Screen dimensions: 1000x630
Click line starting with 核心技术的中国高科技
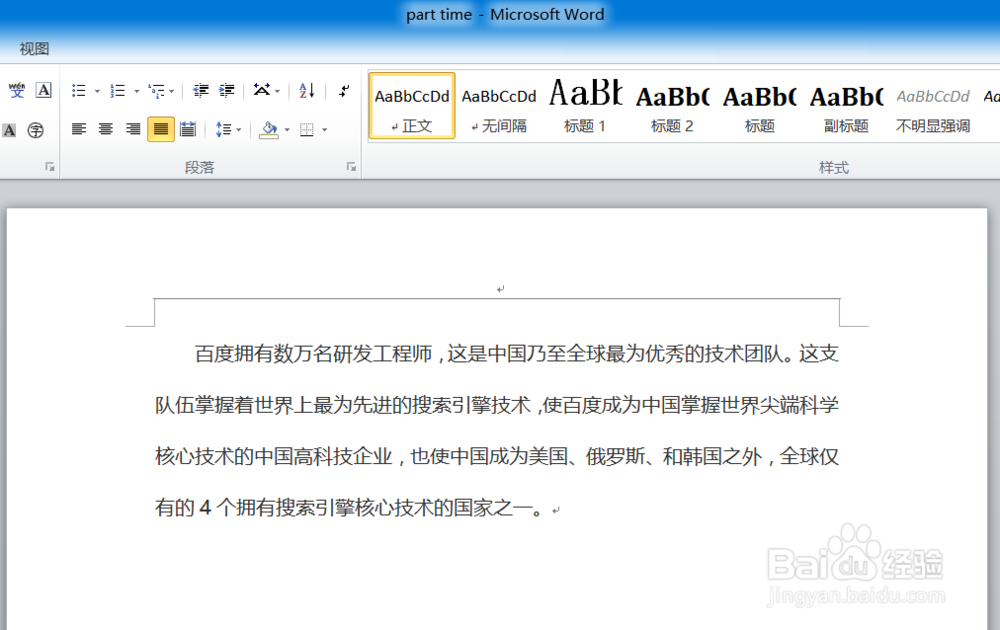(497, 457)
